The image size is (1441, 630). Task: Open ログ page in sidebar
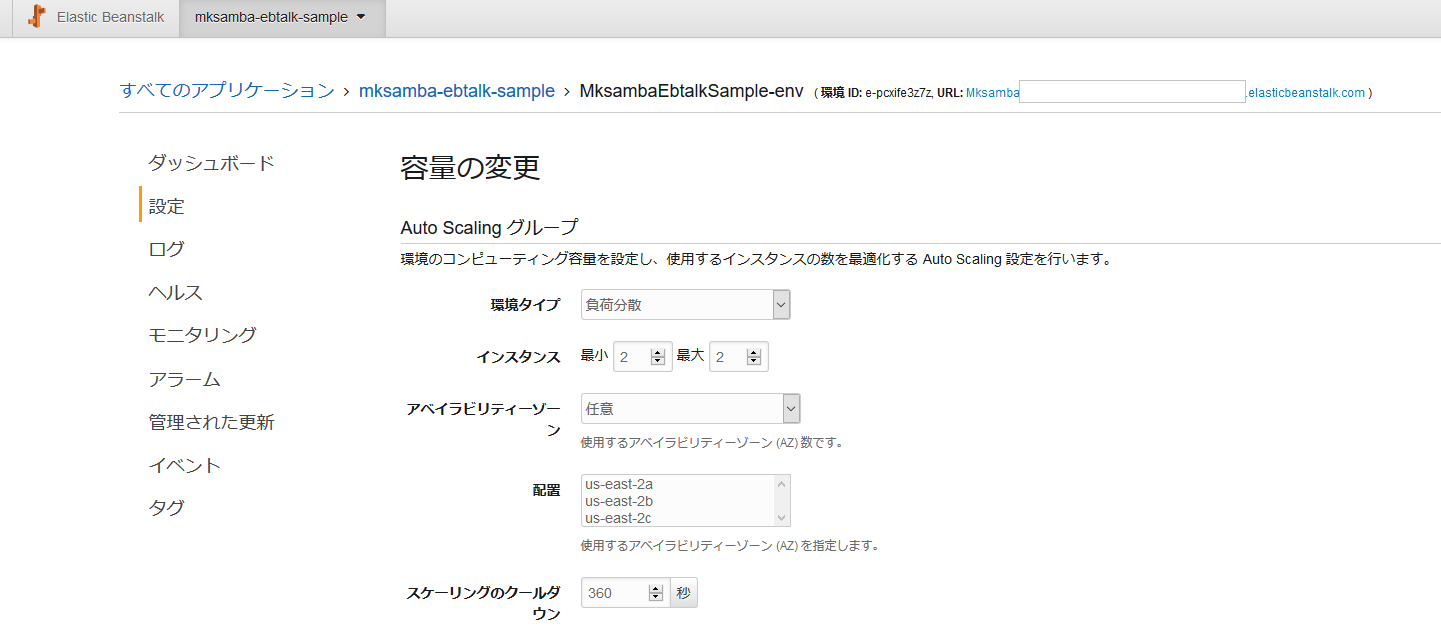click(x=166, y=249)
